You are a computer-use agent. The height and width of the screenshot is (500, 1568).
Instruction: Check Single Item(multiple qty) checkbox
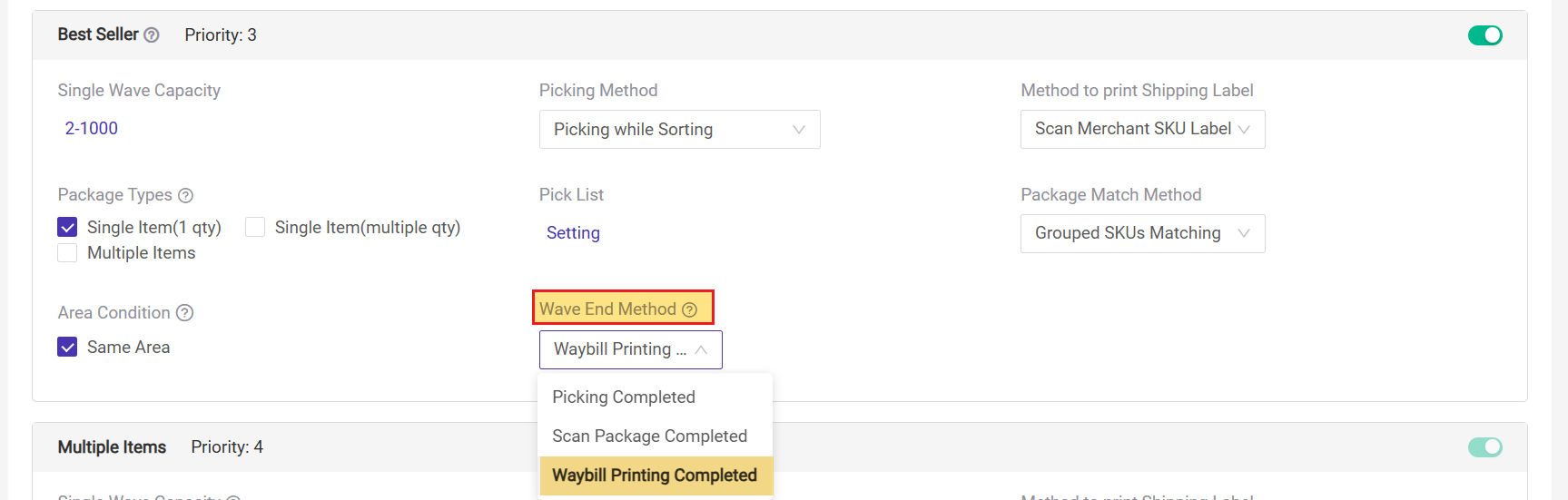[x=255, y=227]
